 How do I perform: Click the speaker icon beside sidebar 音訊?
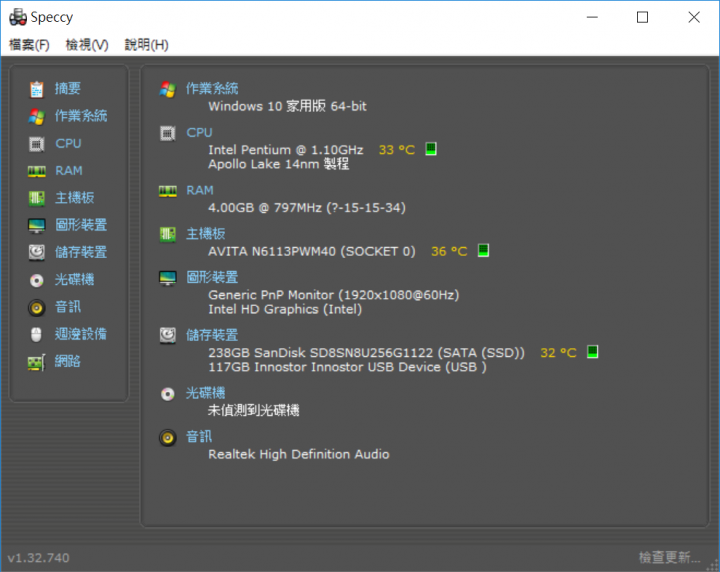coord(37,308)
